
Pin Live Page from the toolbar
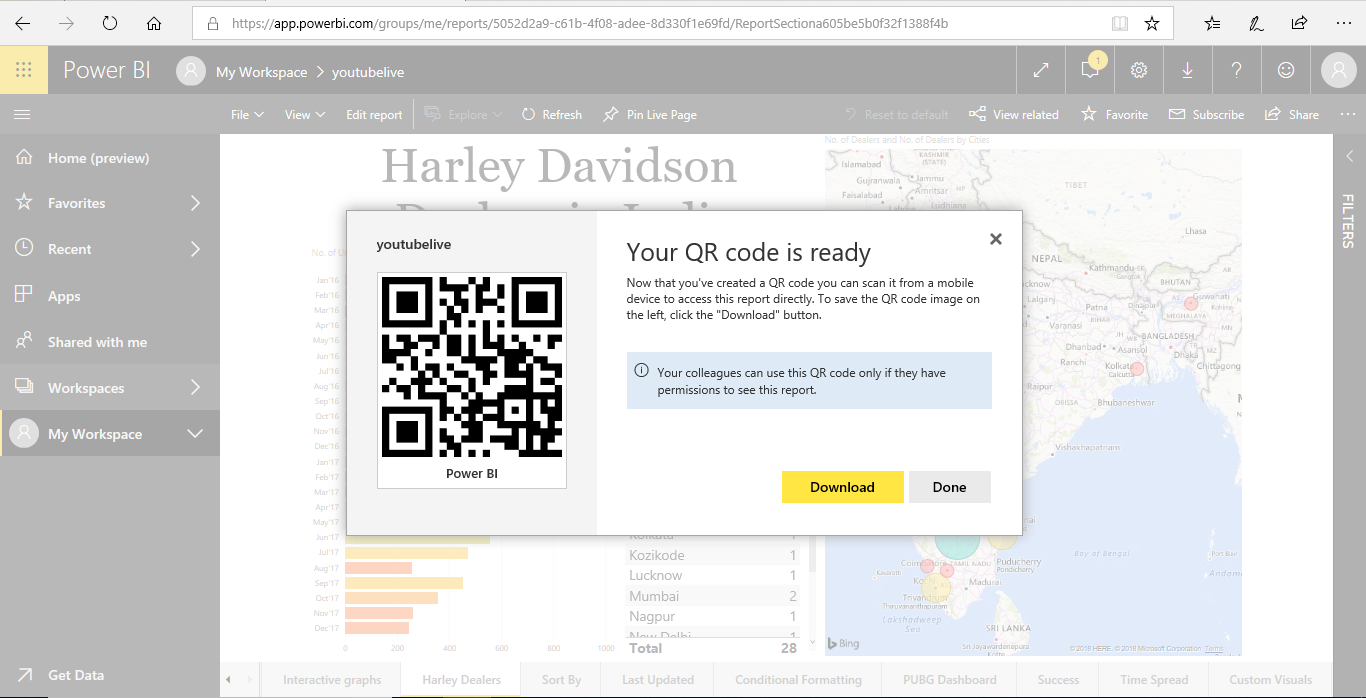click(x=650, y=115)
